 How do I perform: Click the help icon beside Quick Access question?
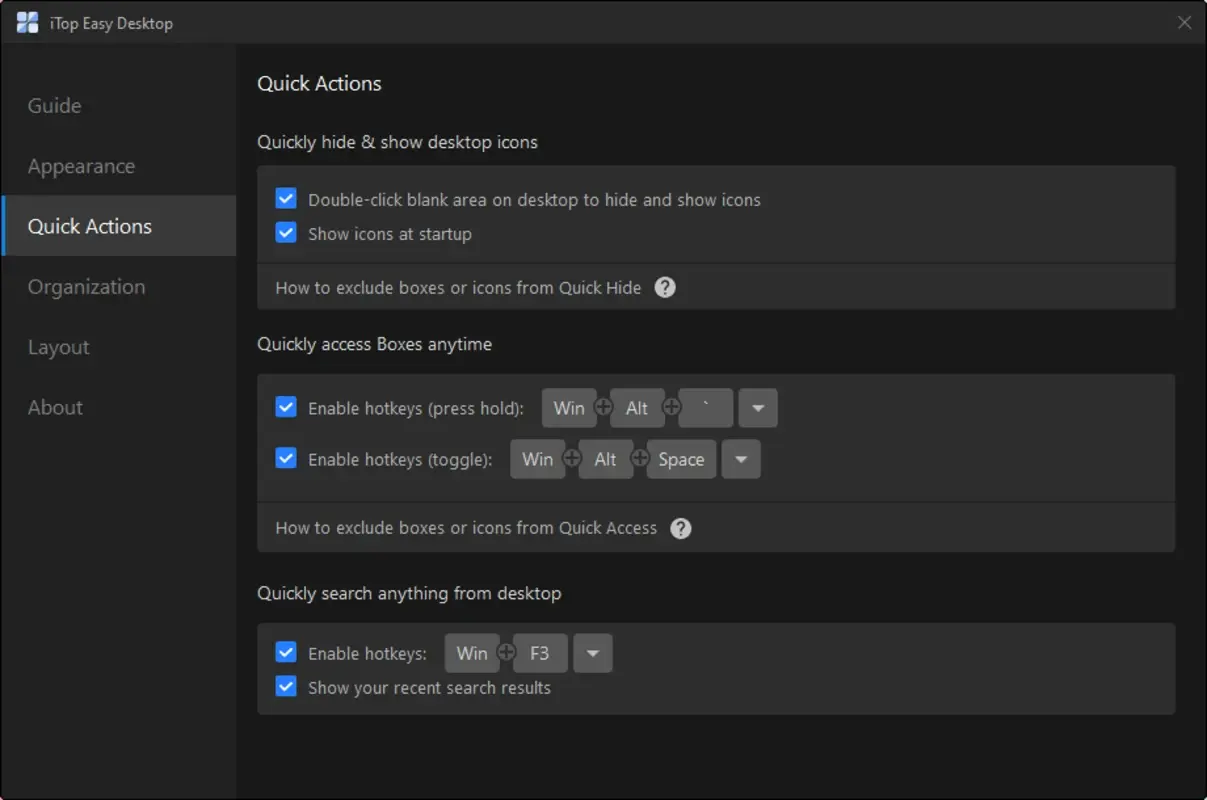coord(680,528)
